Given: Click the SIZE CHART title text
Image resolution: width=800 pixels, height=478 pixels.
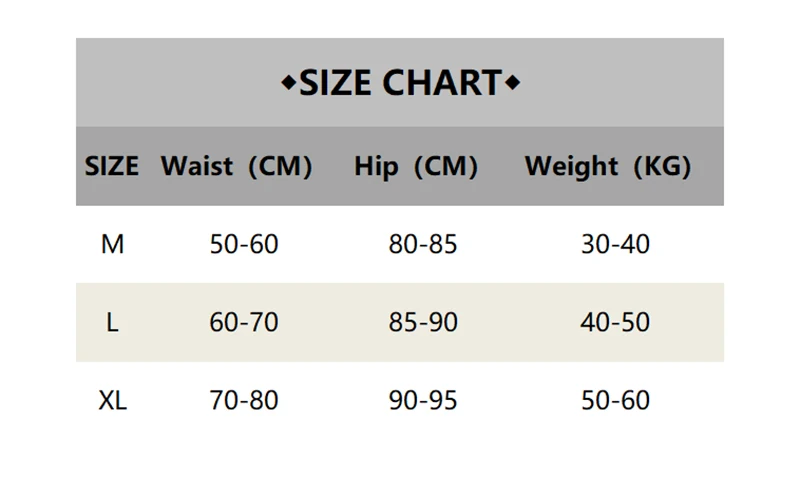Looking at the screenshot, I should point(400,82).
